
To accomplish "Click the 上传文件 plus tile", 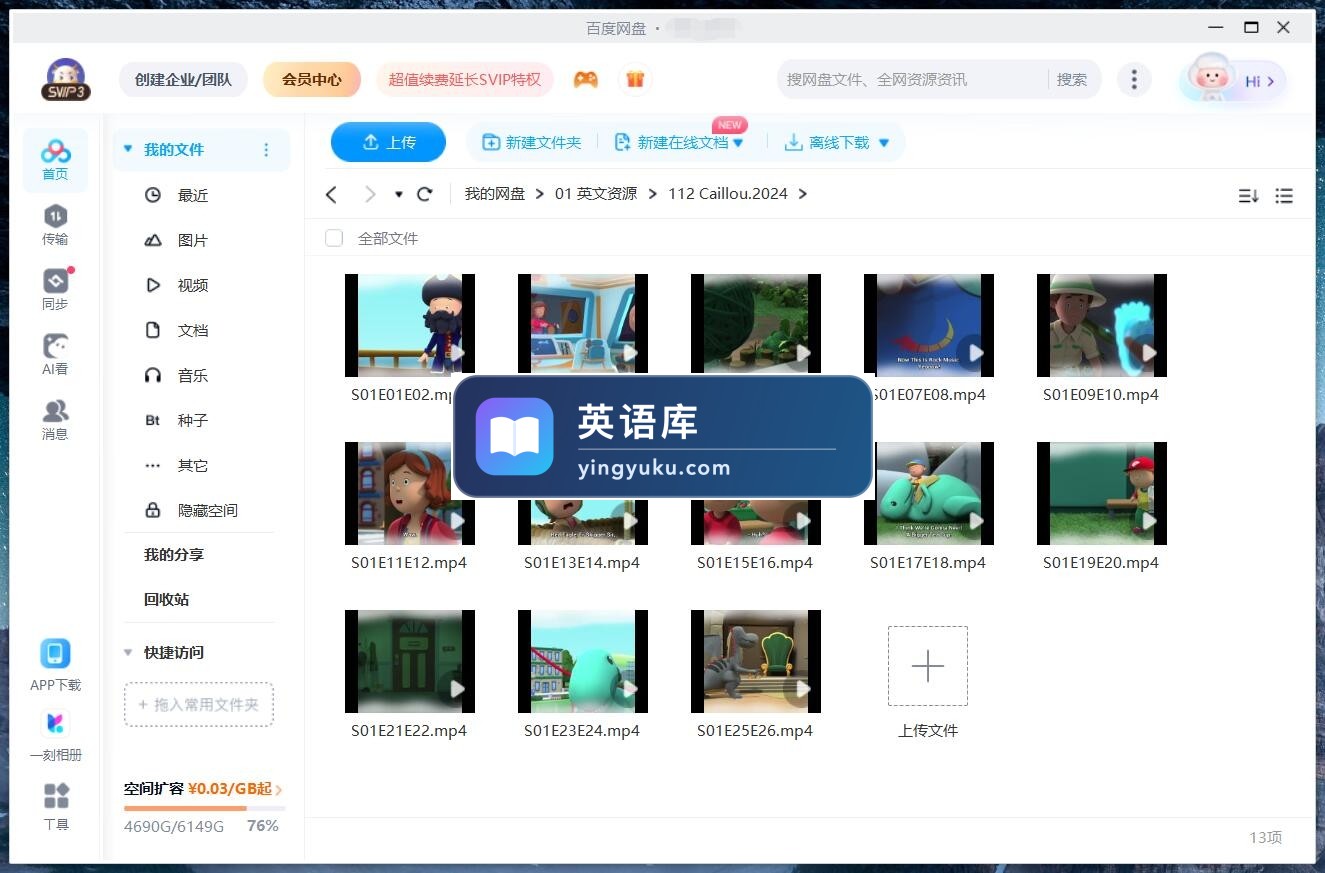I will pyautogui.click(x=928, y=666).
